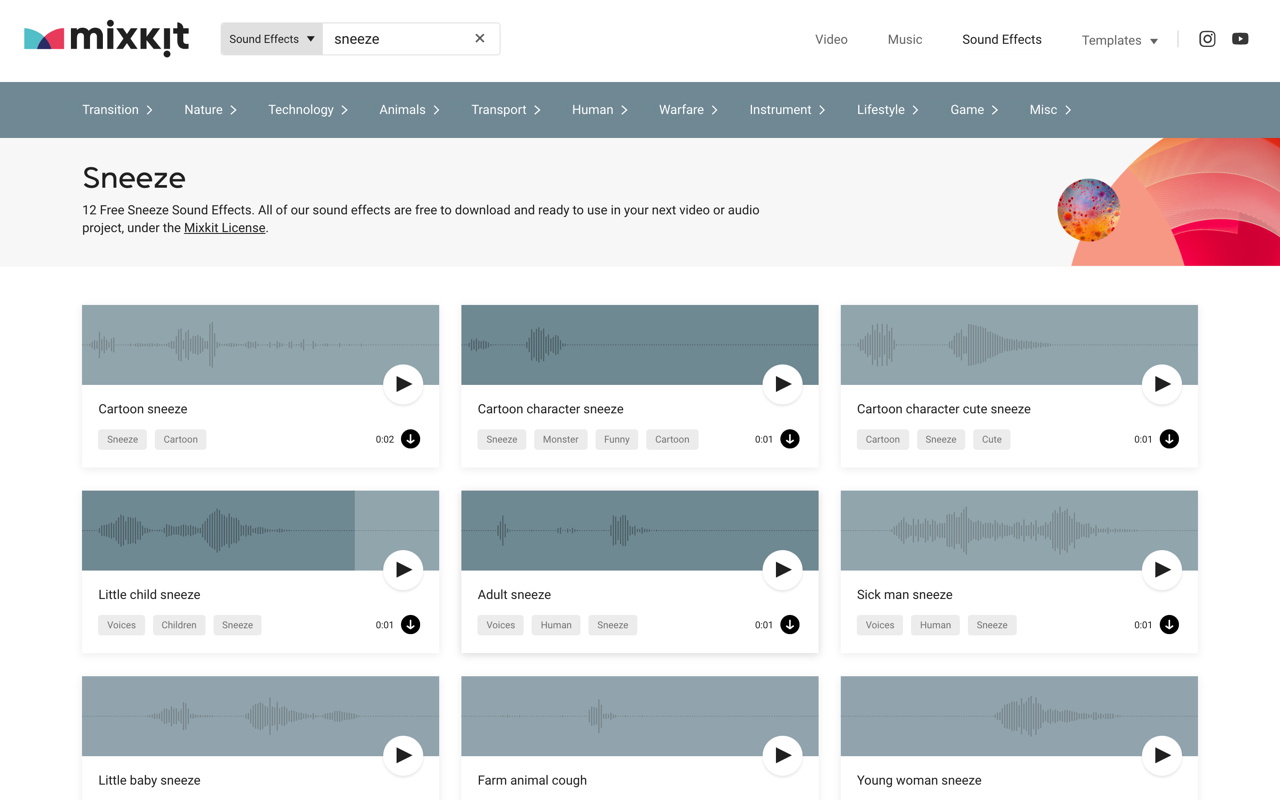Open the Mixkit License link
Screen dimensions: 1280x800
point(225,228)
